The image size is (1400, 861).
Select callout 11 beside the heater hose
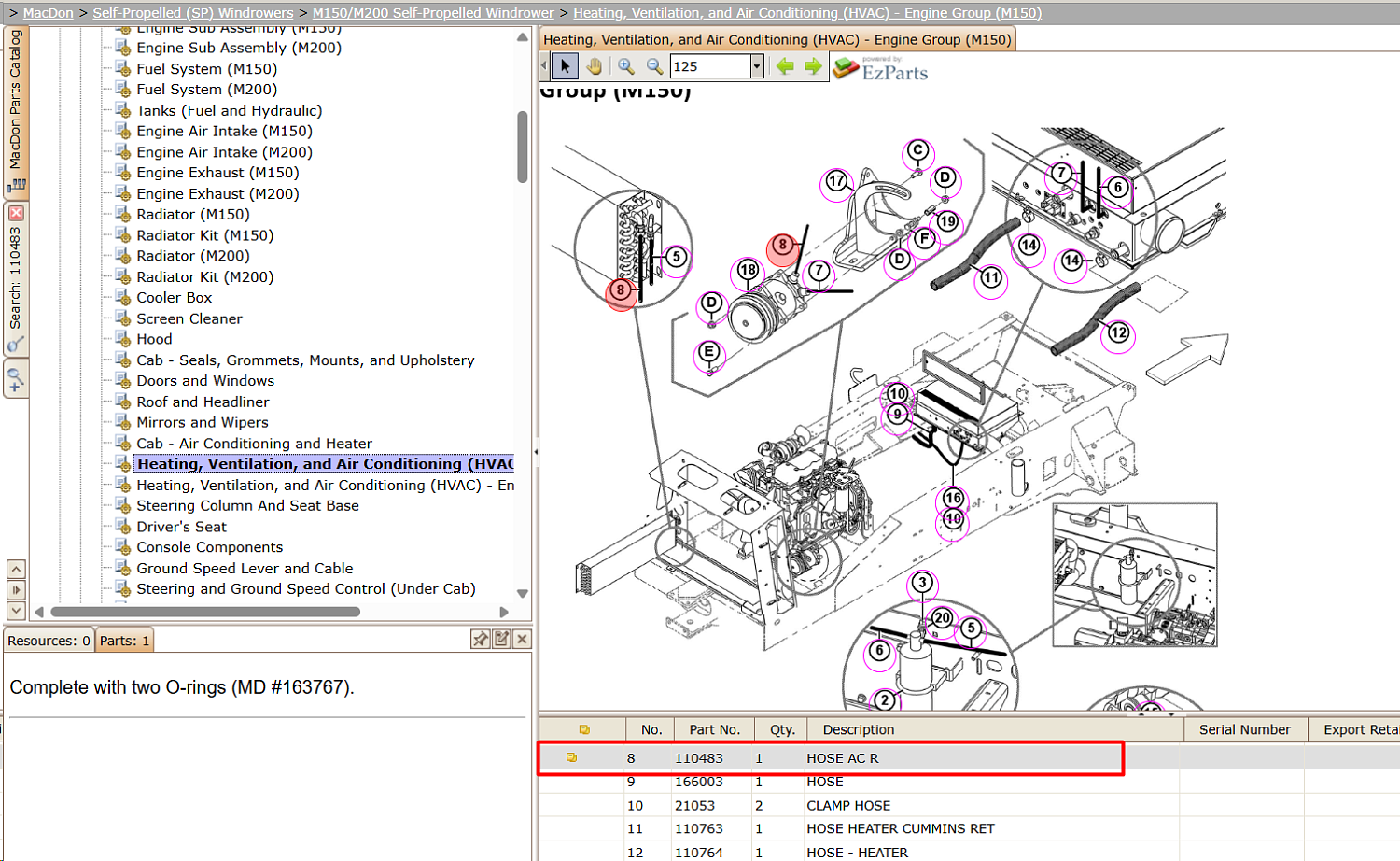click(x=990, y=277)
